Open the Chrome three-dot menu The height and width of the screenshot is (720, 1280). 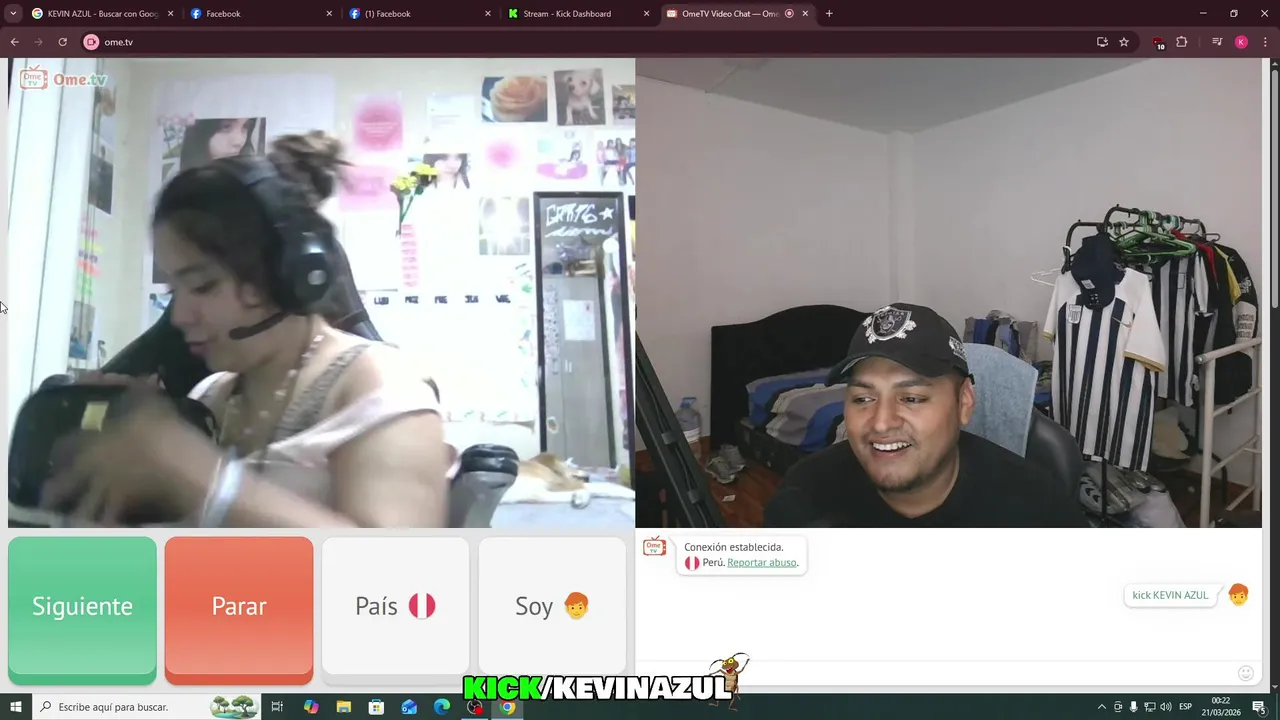pos(1266,42)
